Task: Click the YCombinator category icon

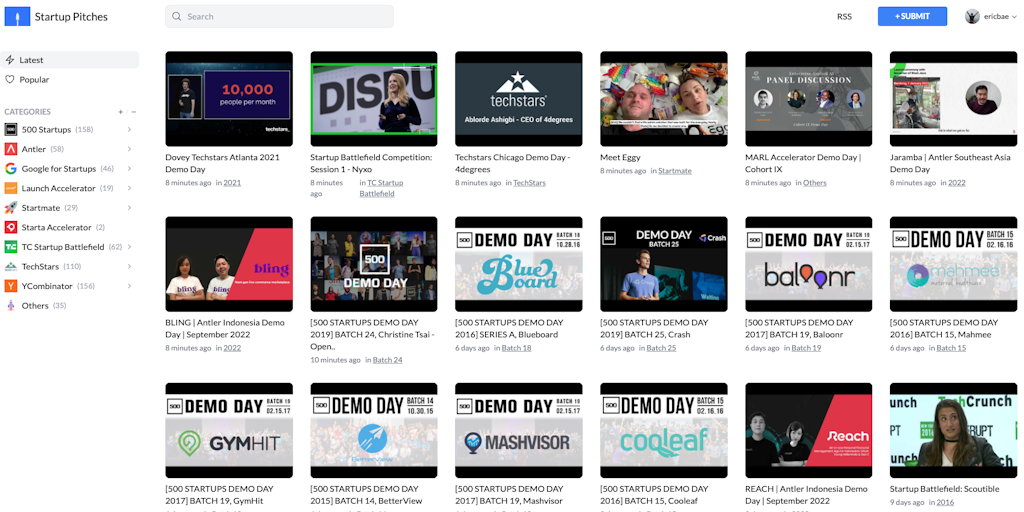Action: 10,286
